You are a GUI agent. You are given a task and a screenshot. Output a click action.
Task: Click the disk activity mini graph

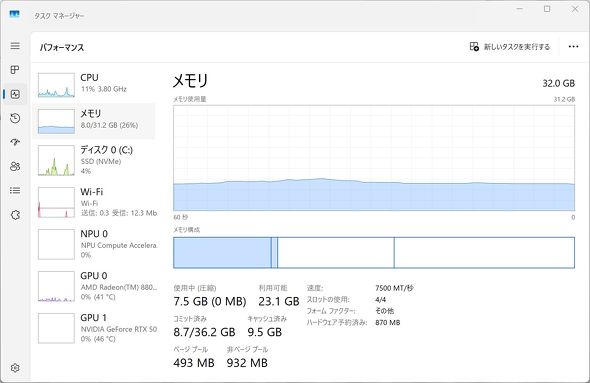coord(56,161)
